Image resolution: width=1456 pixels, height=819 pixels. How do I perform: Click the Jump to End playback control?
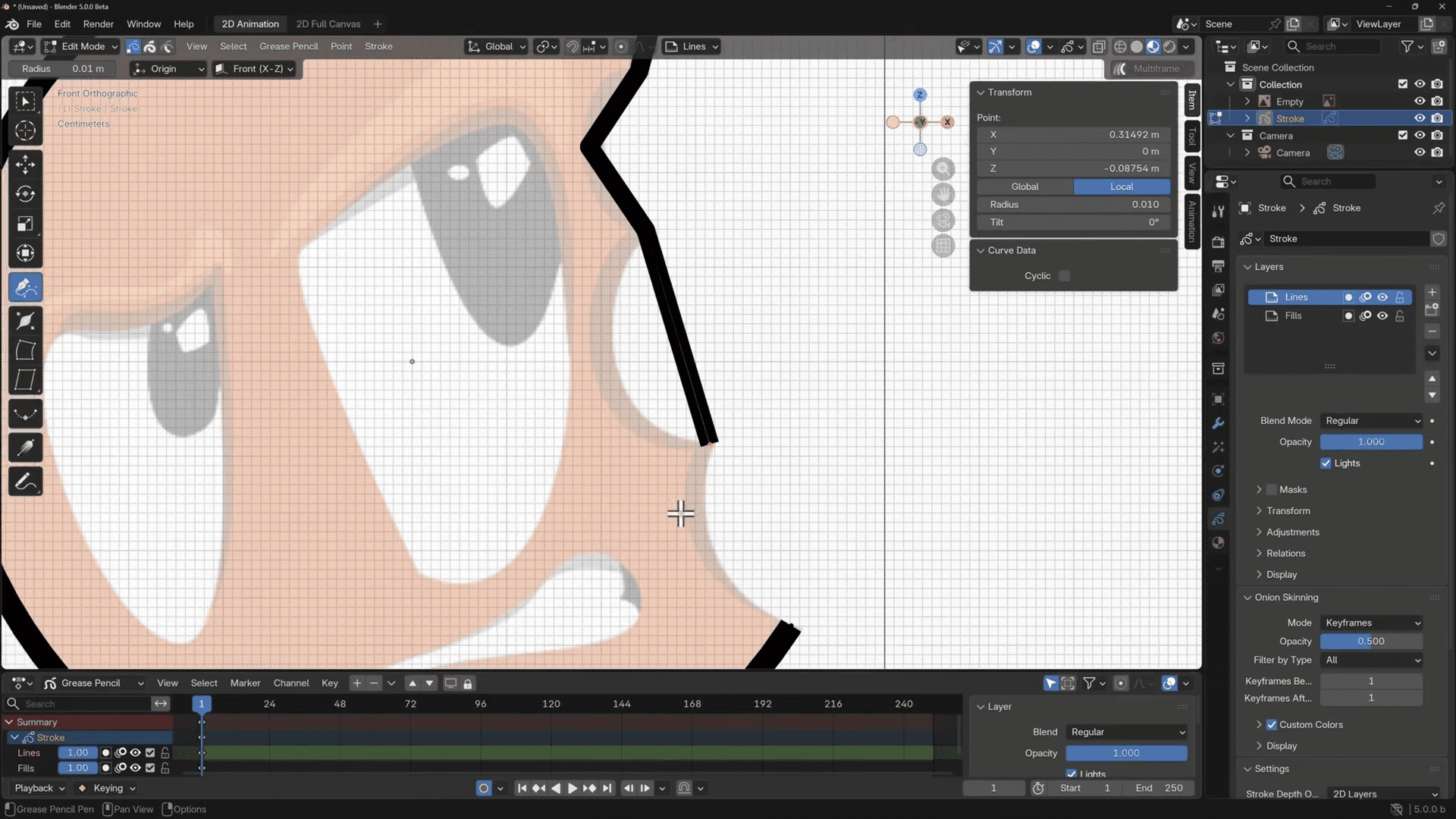pos(607,788)
